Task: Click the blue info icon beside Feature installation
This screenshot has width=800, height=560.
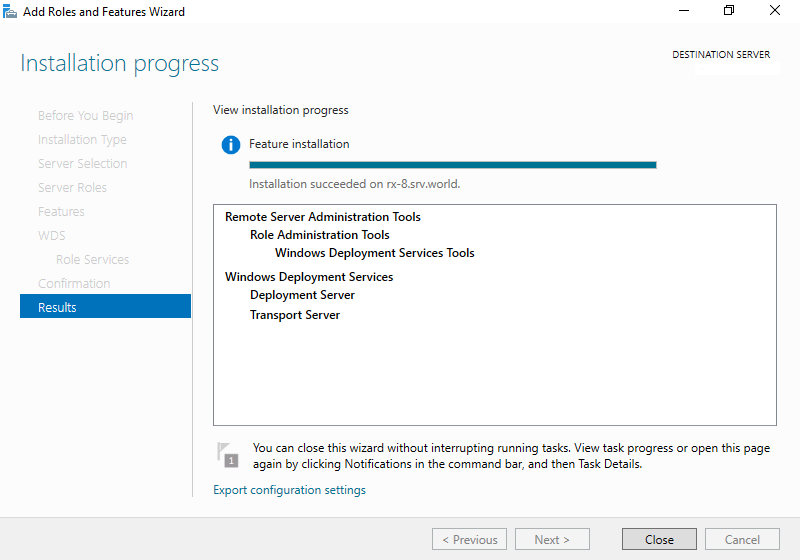Action: (231, 145)
